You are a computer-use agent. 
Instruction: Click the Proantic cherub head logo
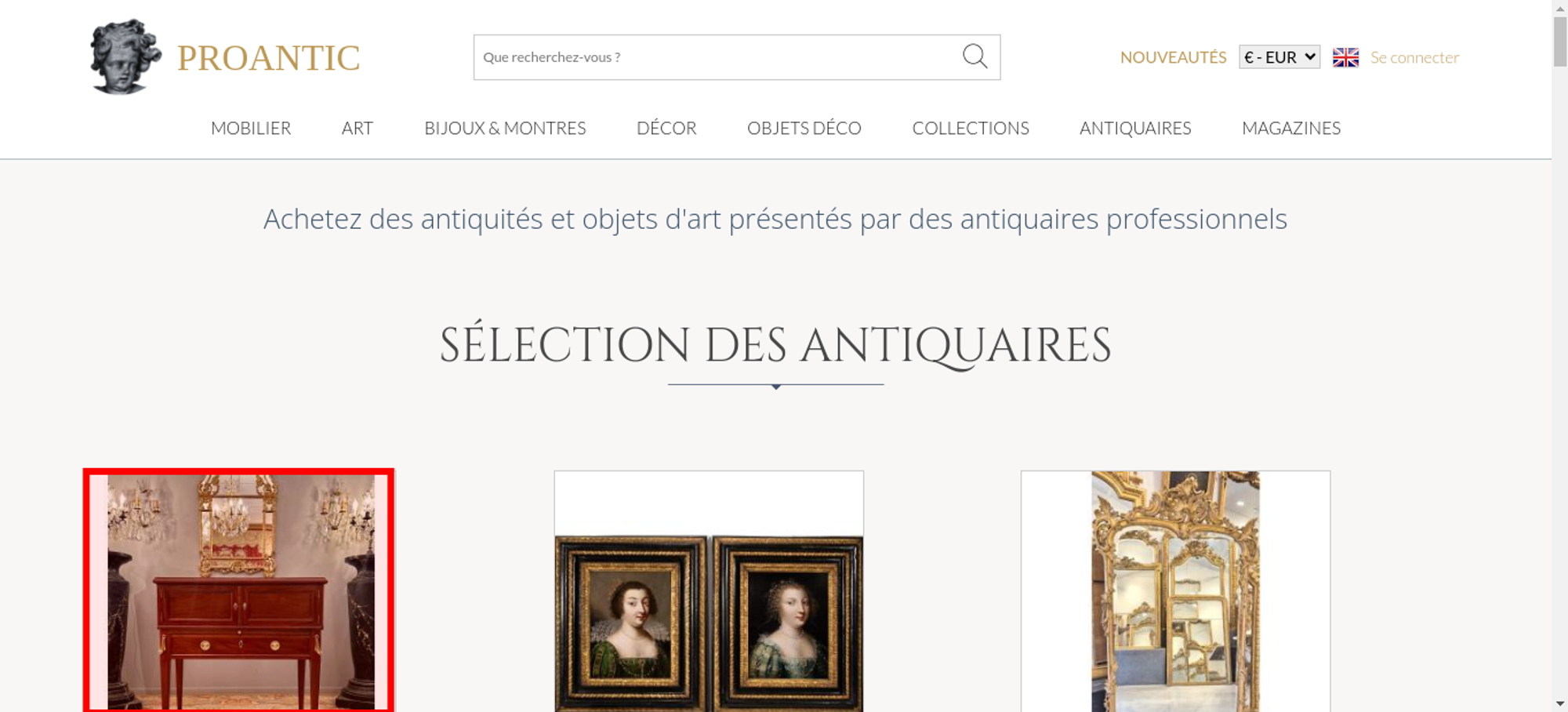pyautogui.click(x=125, y=56)
